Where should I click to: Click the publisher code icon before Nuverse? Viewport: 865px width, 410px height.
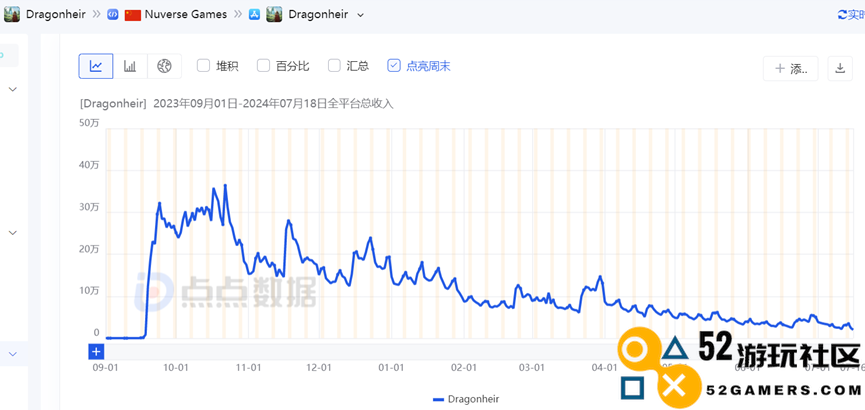(x=113, y=15)
